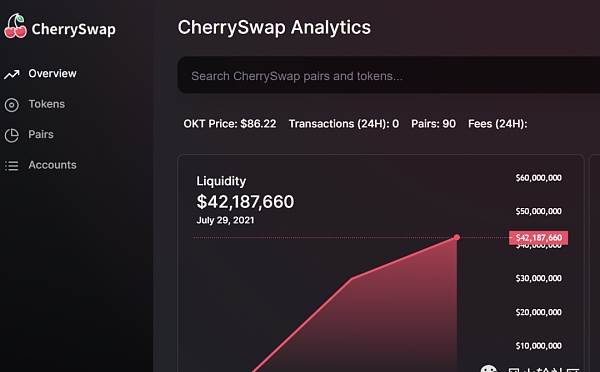Click the Pairs: 90 stat
This screenshot has height=372, width=600.
coord(433,124)
